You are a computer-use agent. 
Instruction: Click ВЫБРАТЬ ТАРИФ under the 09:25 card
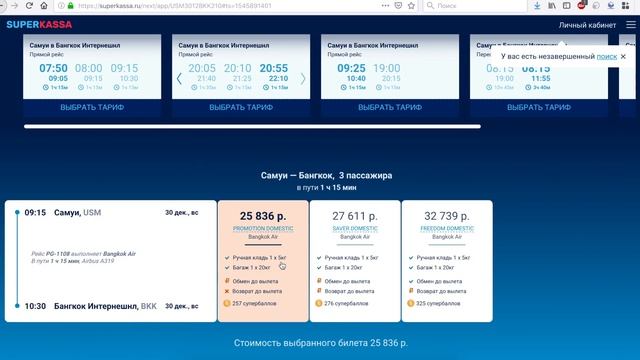(x=390, y=107)
